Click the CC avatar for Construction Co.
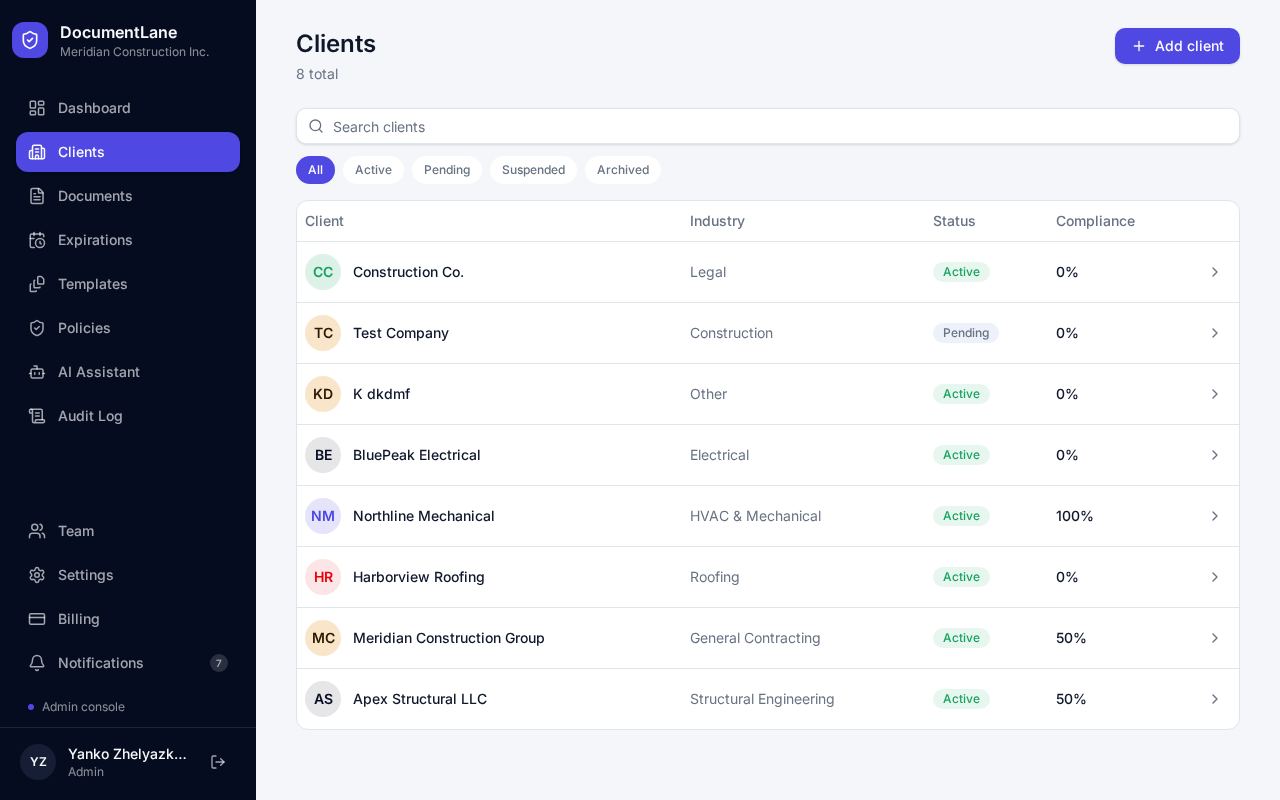 323,272
